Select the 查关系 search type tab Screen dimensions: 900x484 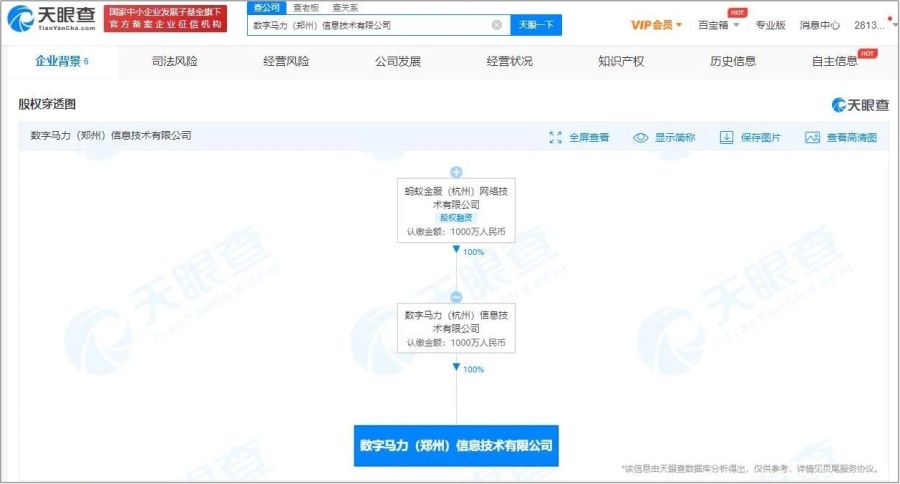click(x=345, y=7)
